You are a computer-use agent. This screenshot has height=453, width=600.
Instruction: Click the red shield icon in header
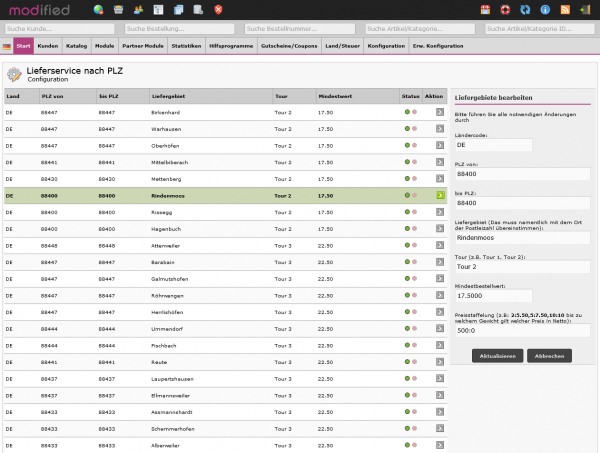(219, 10)
